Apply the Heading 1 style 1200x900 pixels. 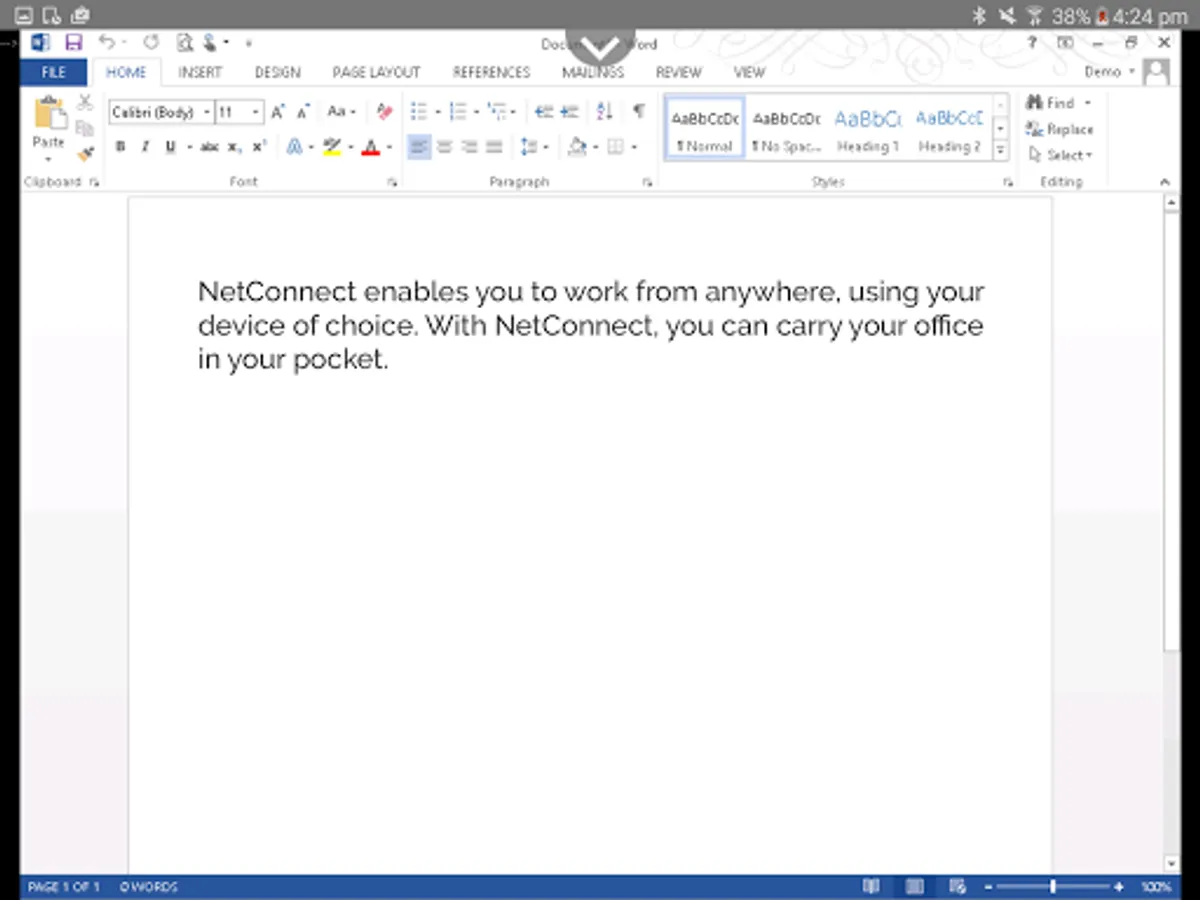(x=868, y=128)
